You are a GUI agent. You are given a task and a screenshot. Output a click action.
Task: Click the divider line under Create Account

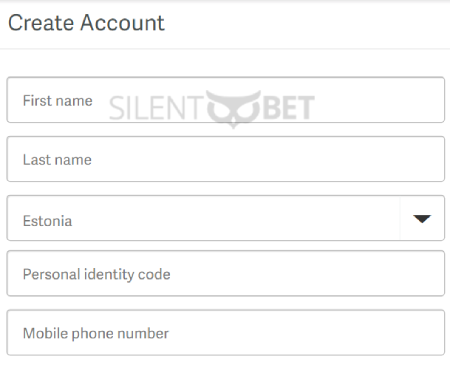pyautogui.click(x=225, y=49)
